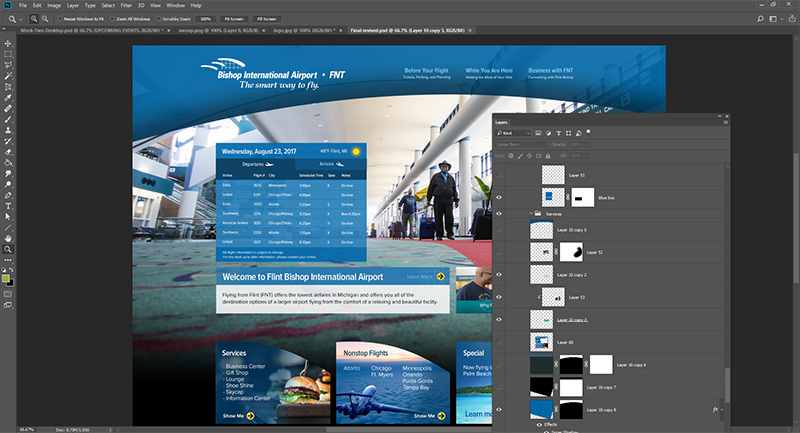This screenshot has width=800, height=433.
Task: Hide Layer 53
Action: [x=499, y=297]
